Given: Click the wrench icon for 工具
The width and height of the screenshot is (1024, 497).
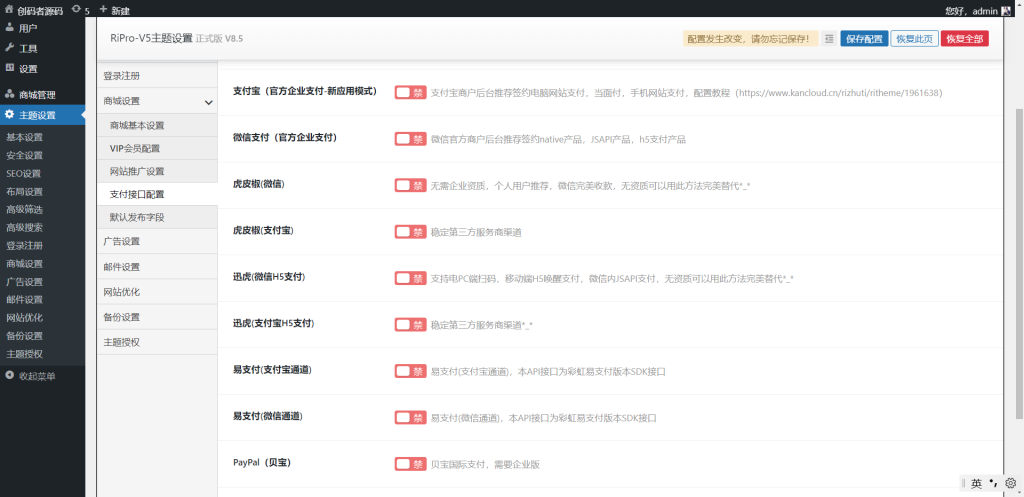Looking at the screenshot, I should point(10,48).
